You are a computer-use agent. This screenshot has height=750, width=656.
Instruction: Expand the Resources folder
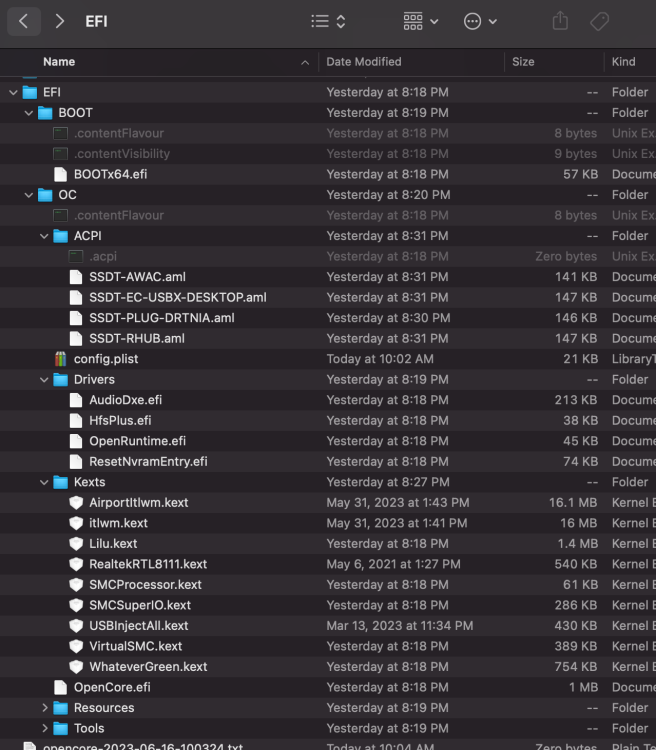tap(44, 708)
